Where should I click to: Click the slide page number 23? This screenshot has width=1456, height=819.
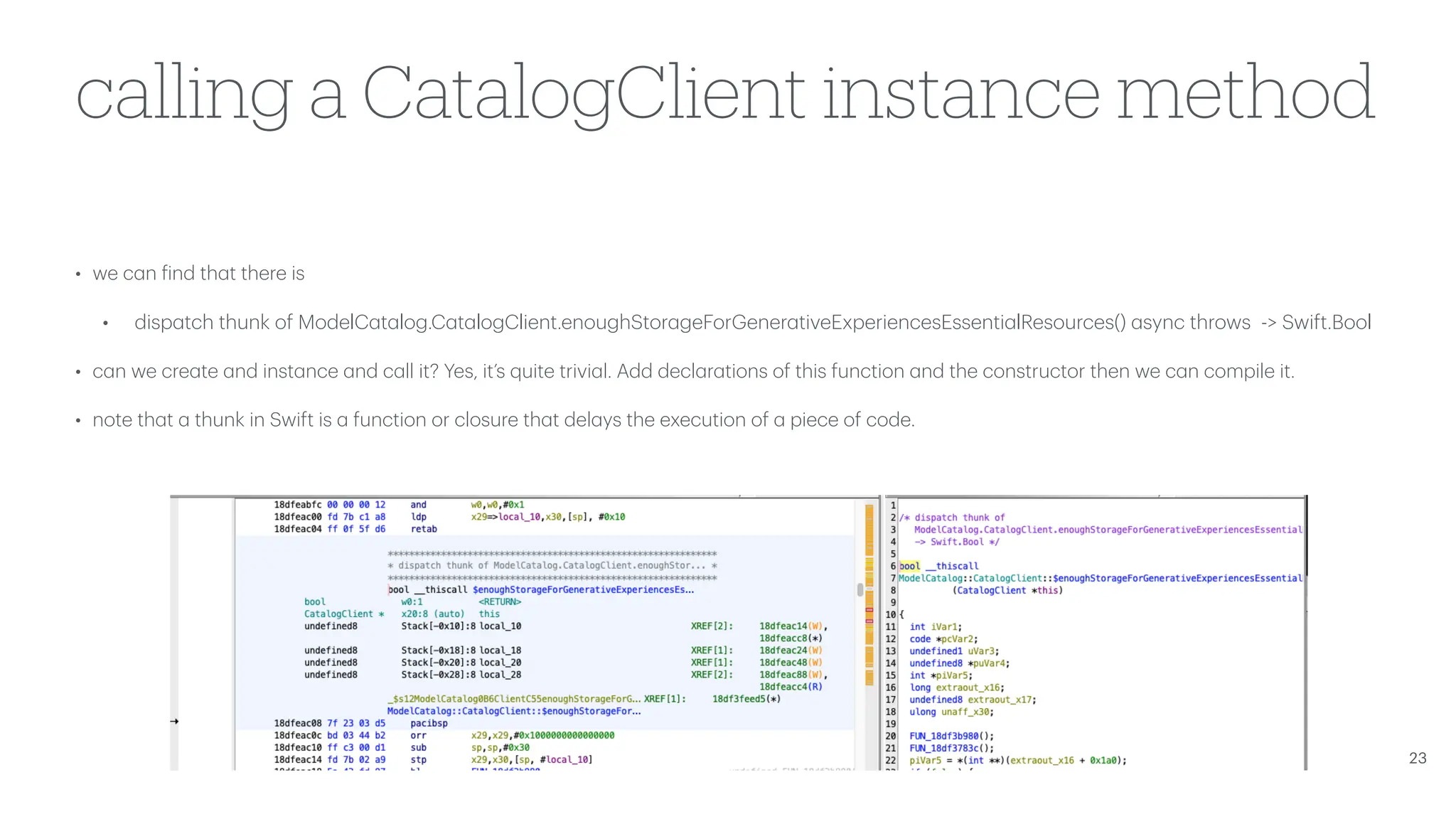click(1418, 758)
